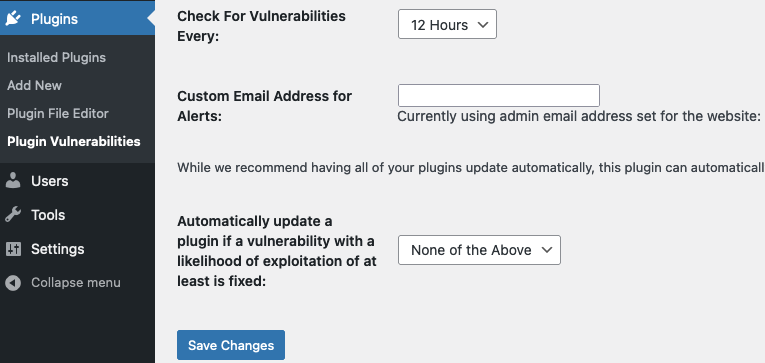This screenshot has width=765, height=363.
Task: Go to the Add New plugin page
Action: 35,85
